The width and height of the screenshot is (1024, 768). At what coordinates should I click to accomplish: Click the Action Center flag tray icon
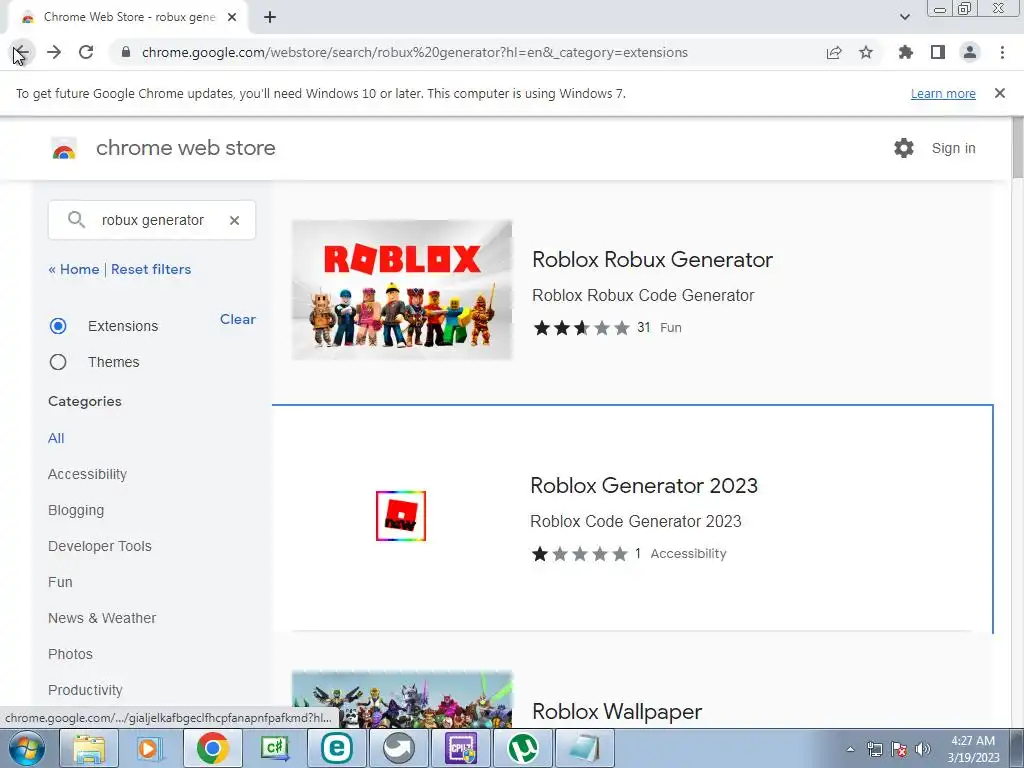899,749
